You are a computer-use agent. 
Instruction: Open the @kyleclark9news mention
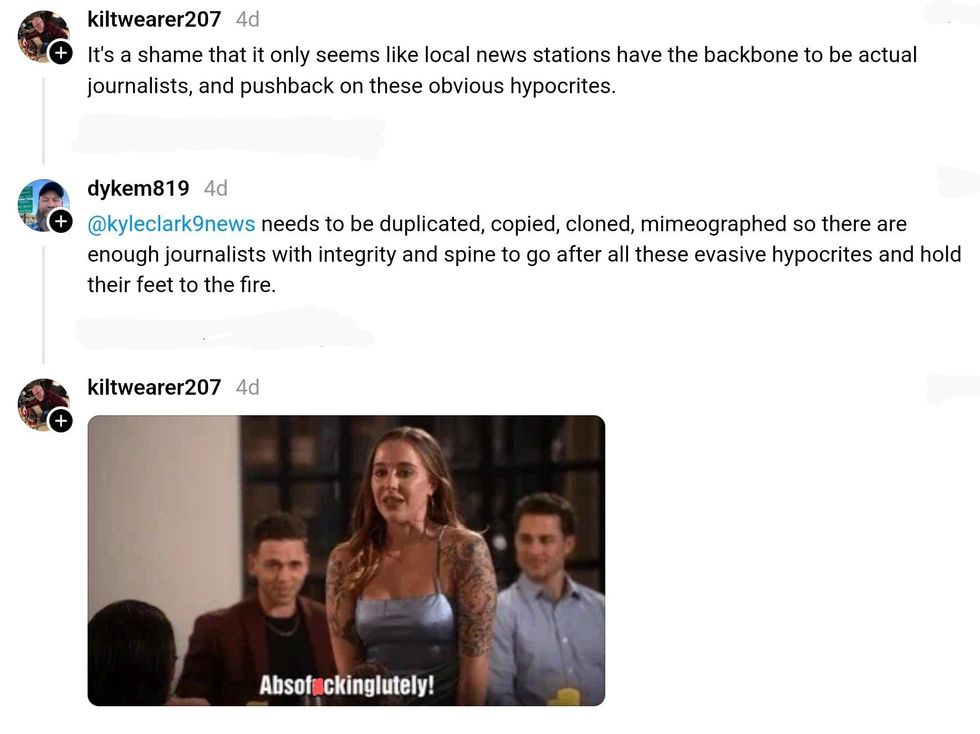point(171,224)
